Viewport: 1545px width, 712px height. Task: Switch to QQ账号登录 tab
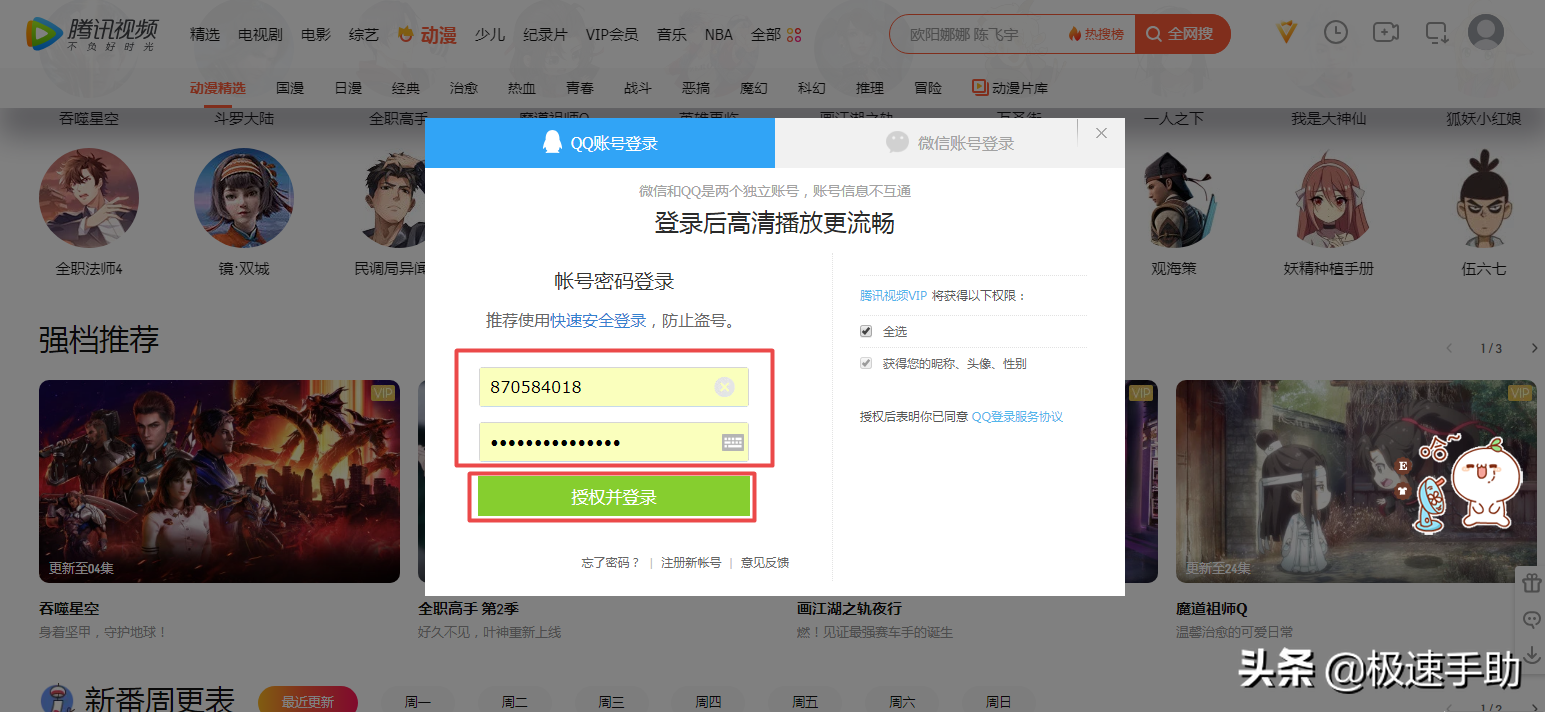[600, 143]
